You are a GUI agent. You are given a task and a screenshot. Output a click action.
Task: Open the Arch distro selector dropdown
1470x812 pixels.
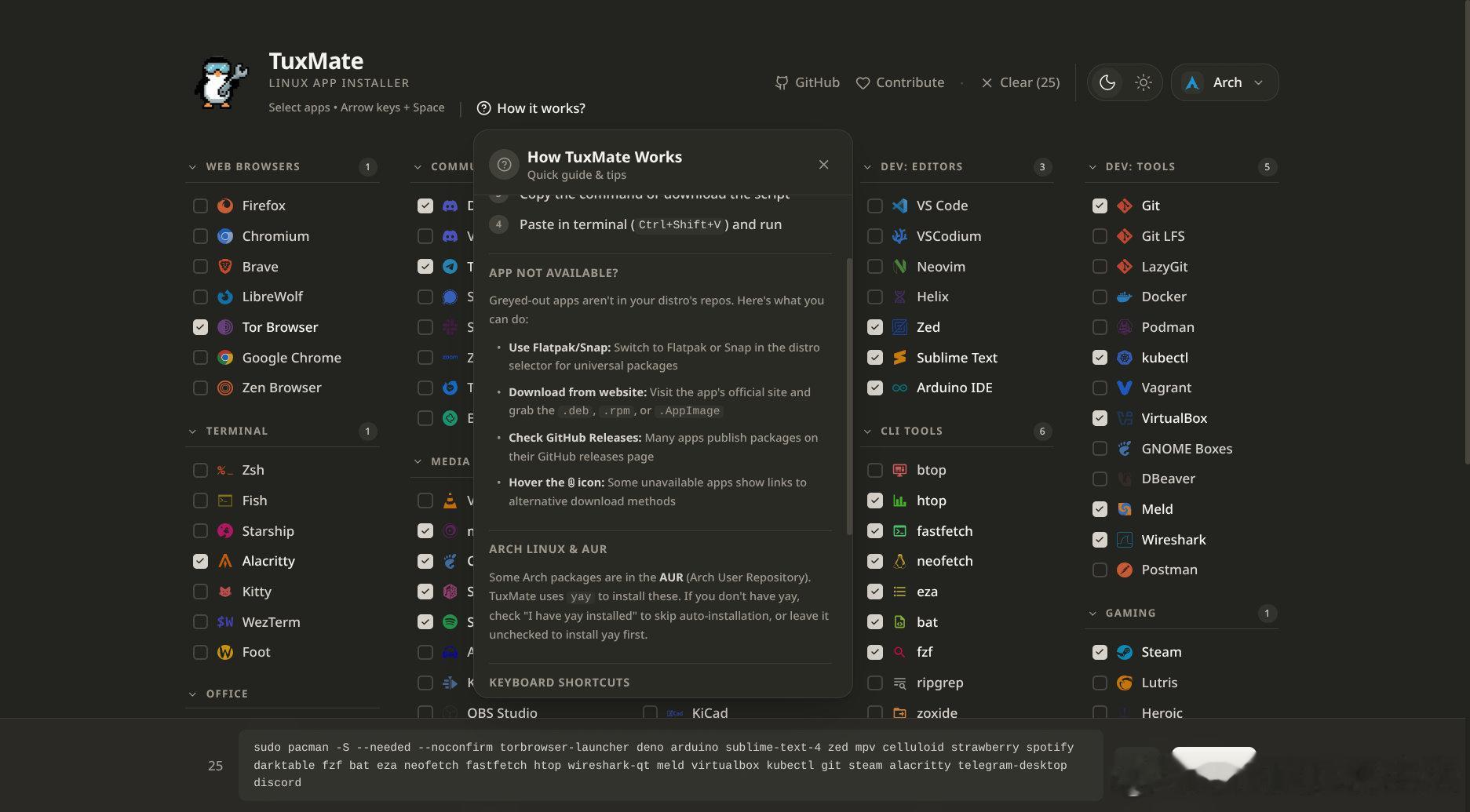(1224, 82)
